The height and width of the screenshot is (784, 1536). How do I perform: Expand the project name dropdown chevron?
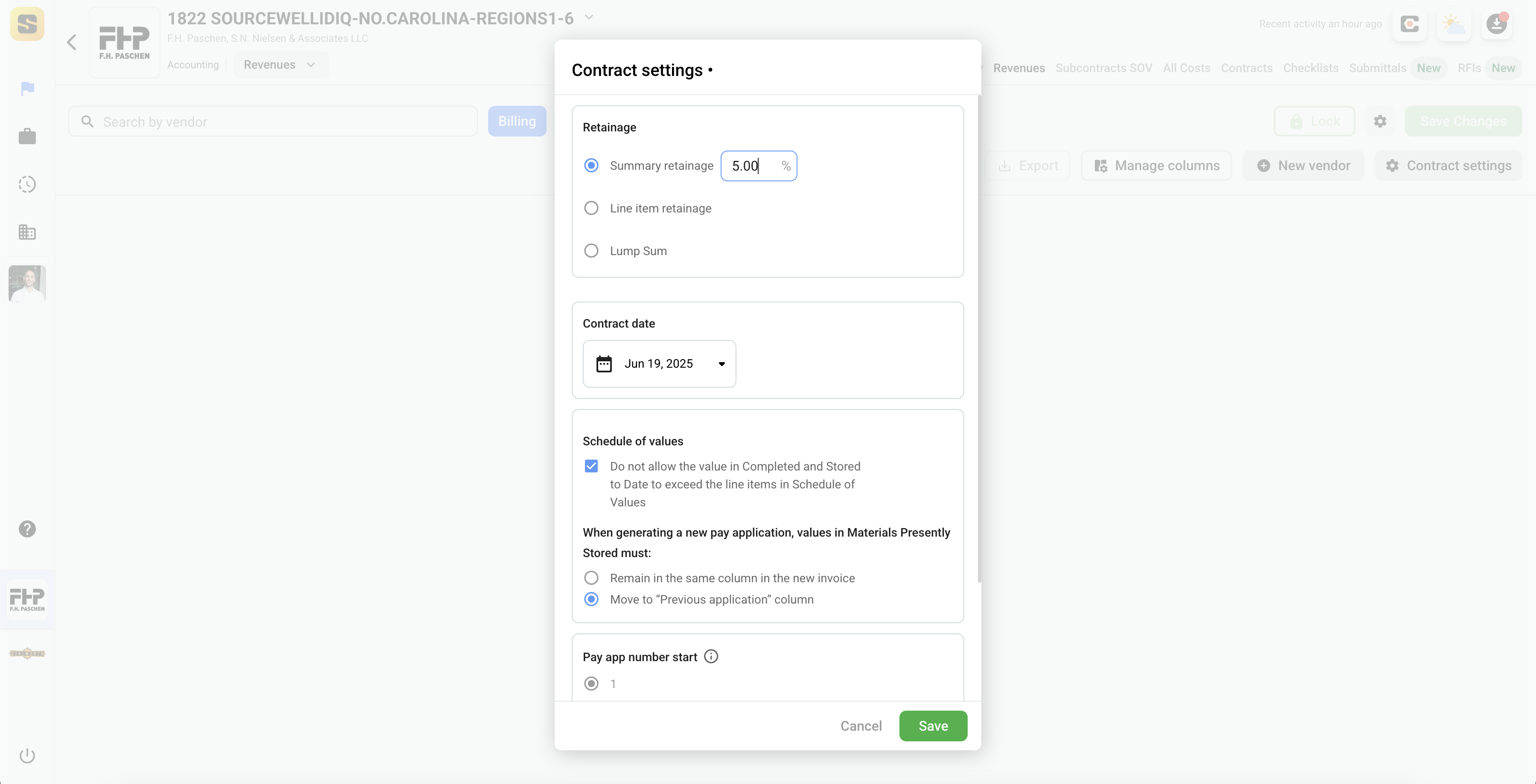(x=589, y=17)
